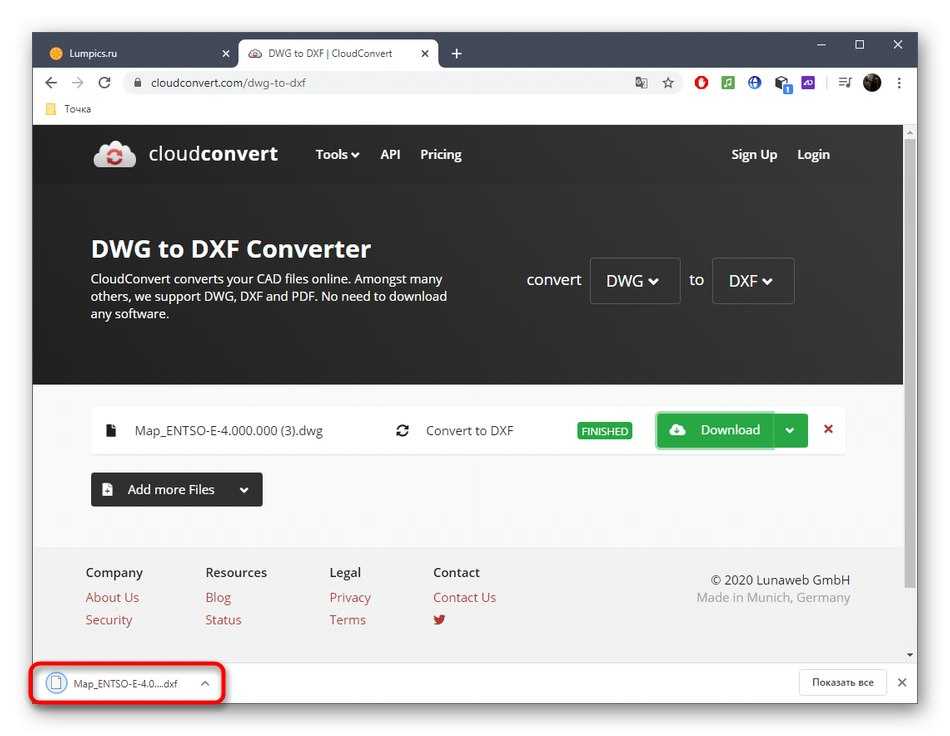Open the Opera extension icon

point(701,83)
